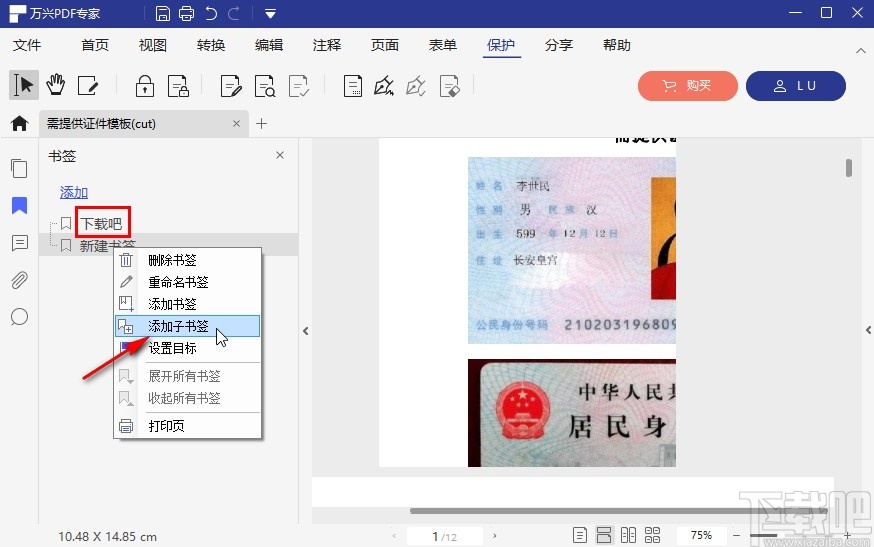Go to the previous page arrow
Viewport: 874px width, 547px height.
coord(394,536)
